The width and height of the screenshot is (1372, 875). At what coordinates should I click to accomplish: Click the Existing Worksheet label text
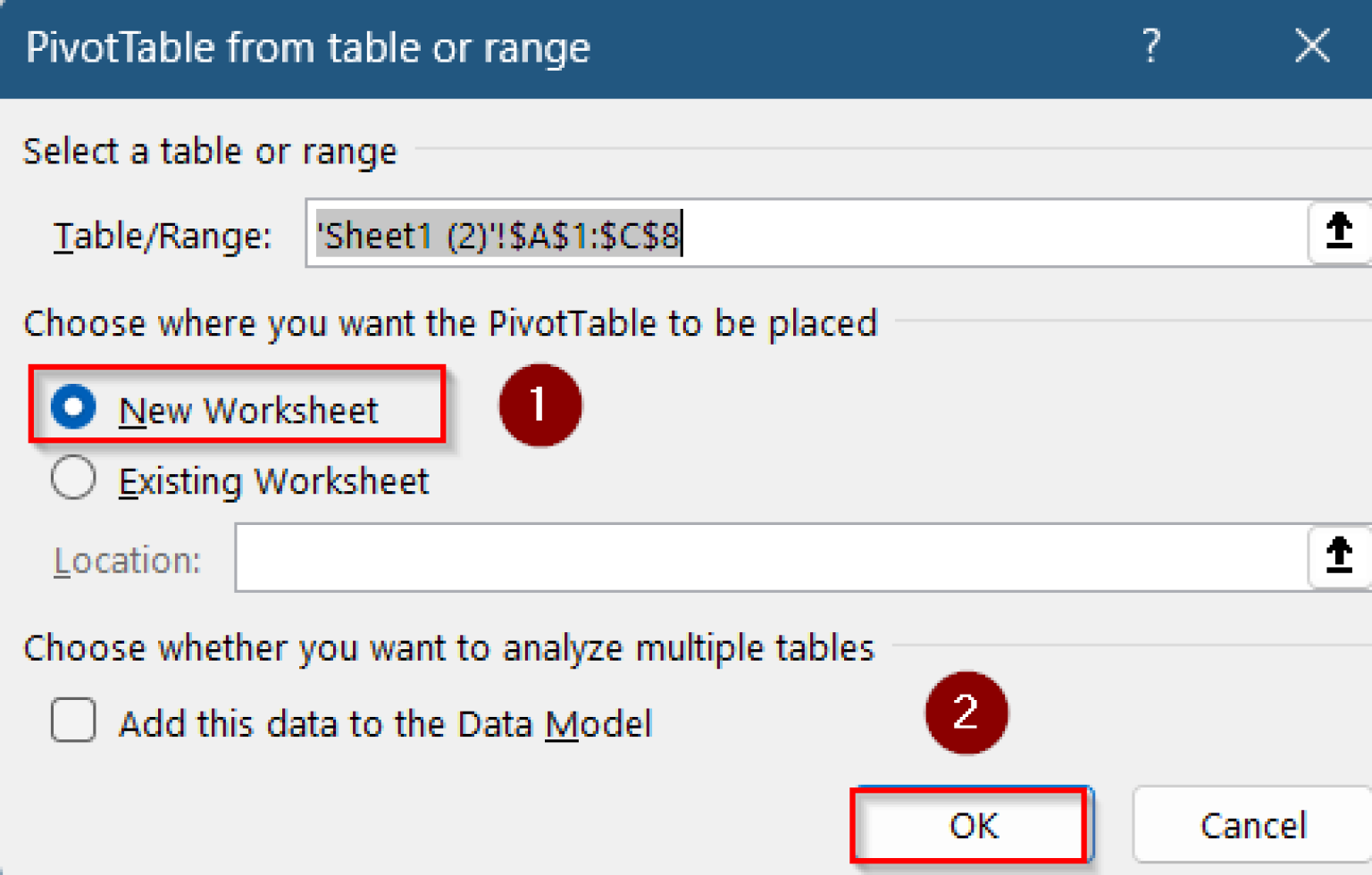[273, 481]
